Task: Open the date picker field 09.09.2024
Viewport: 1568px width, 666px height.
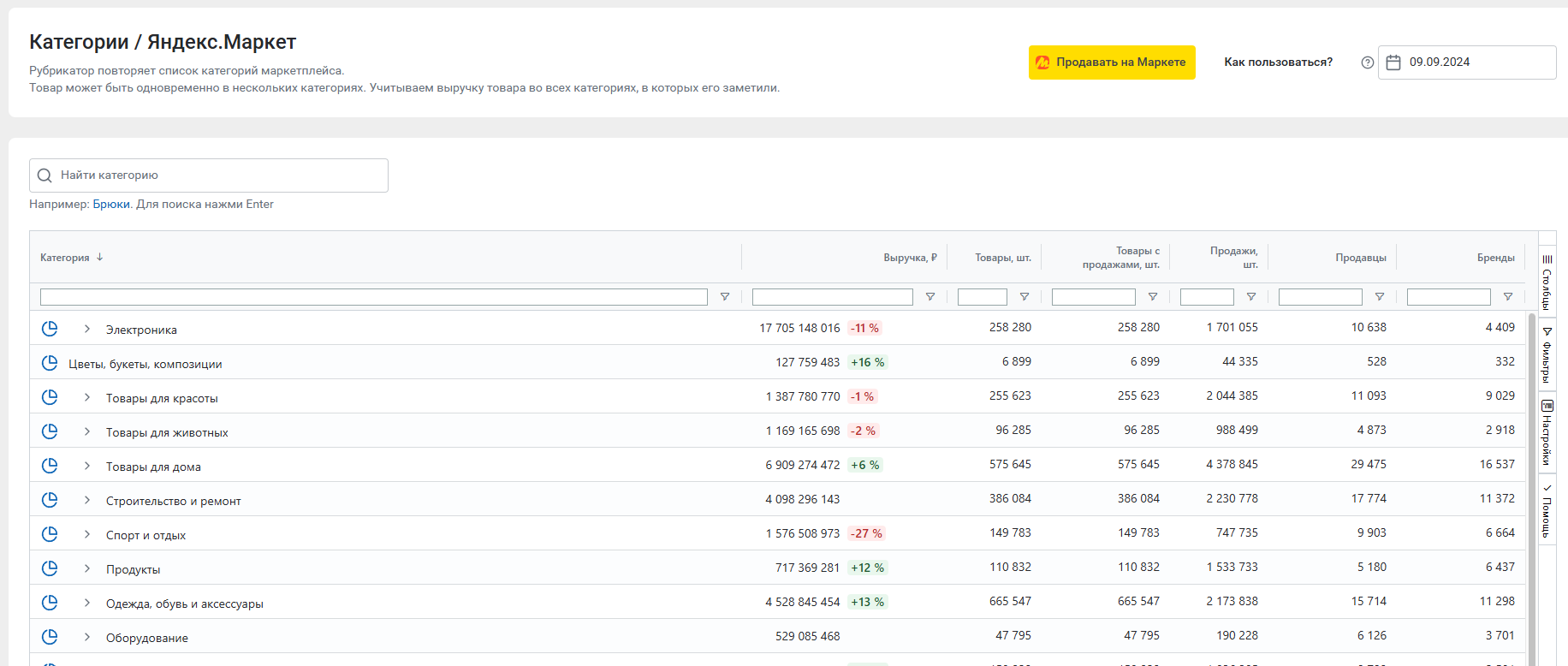Action: 1467,62
